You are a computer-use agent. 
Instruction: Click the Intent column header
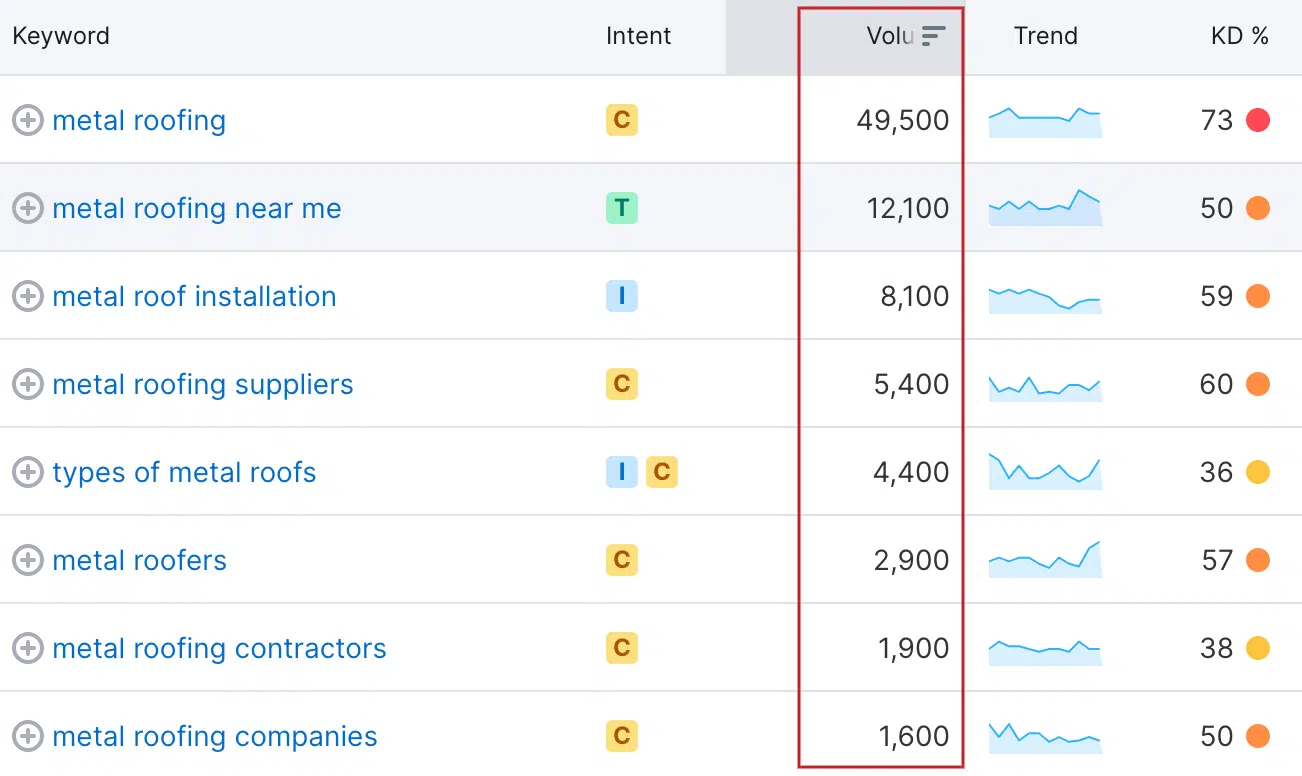tap(638, 37)
